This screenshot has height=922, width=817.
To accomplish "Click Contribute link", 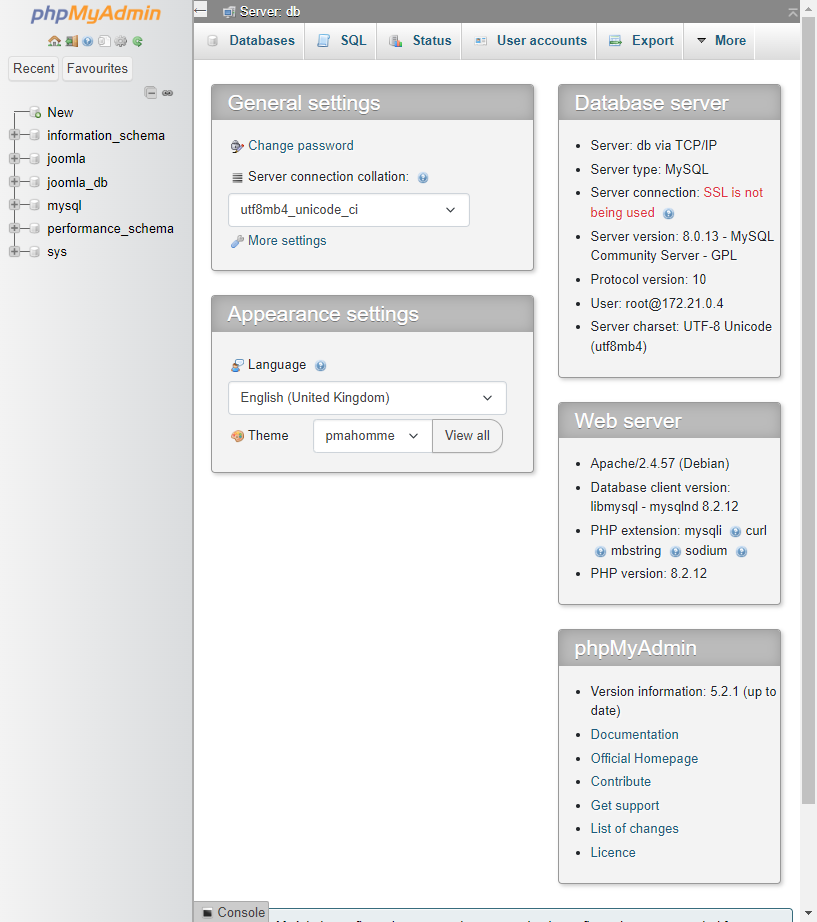I will (621, 781).
